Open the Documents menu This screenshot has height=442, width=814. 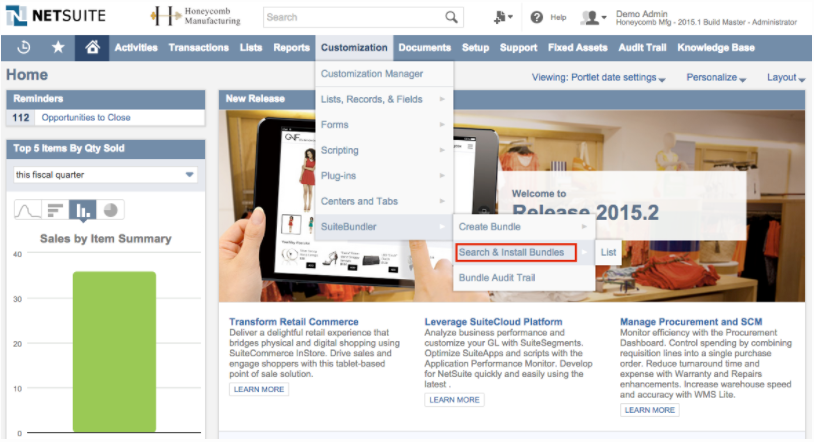point(425,48)
